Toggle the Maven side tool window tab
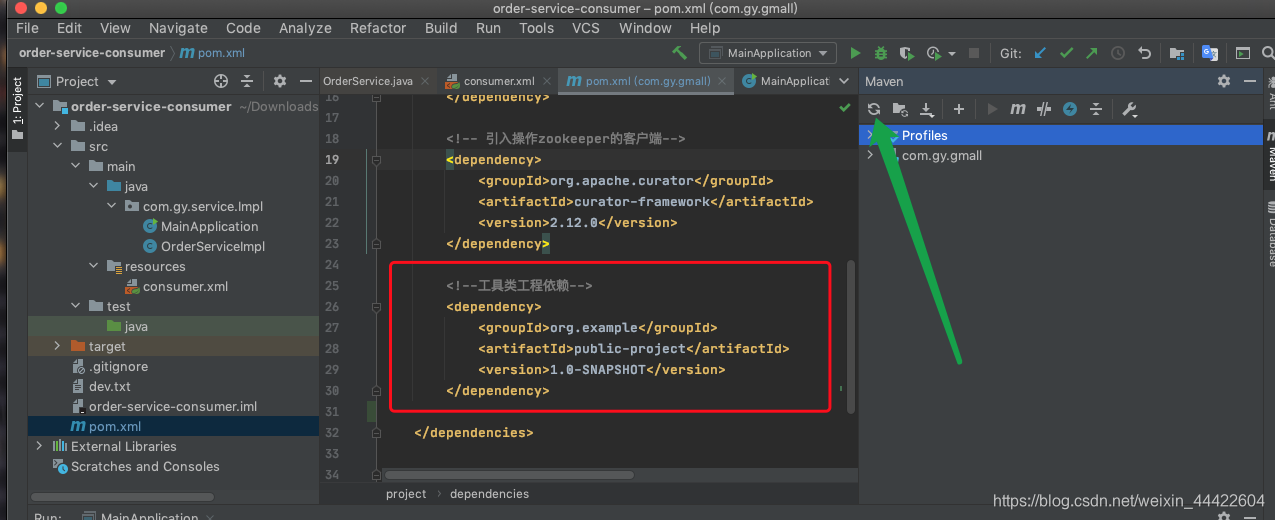Viewport: 1275px width, 520px height. [1270, 155]
